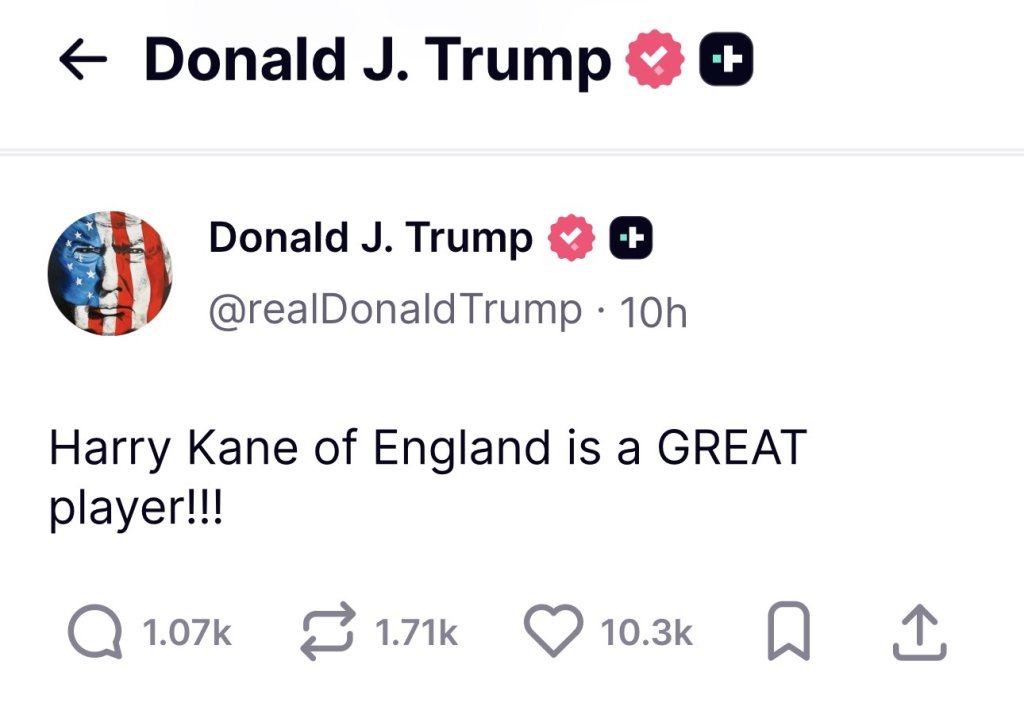Tap the red verified badge in header
The width and height of the screenshot is (1024, 707).
(655, 59)
